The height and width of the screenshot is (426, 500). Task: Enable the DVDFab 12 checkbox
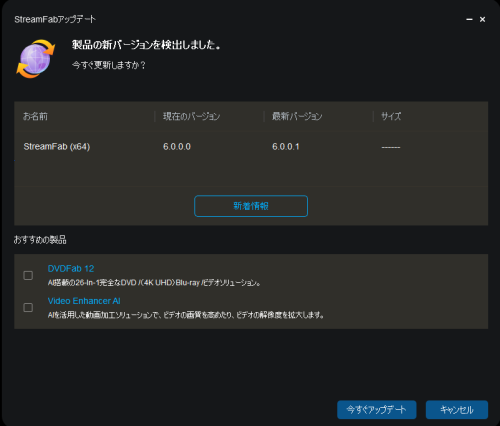[28, 275]
